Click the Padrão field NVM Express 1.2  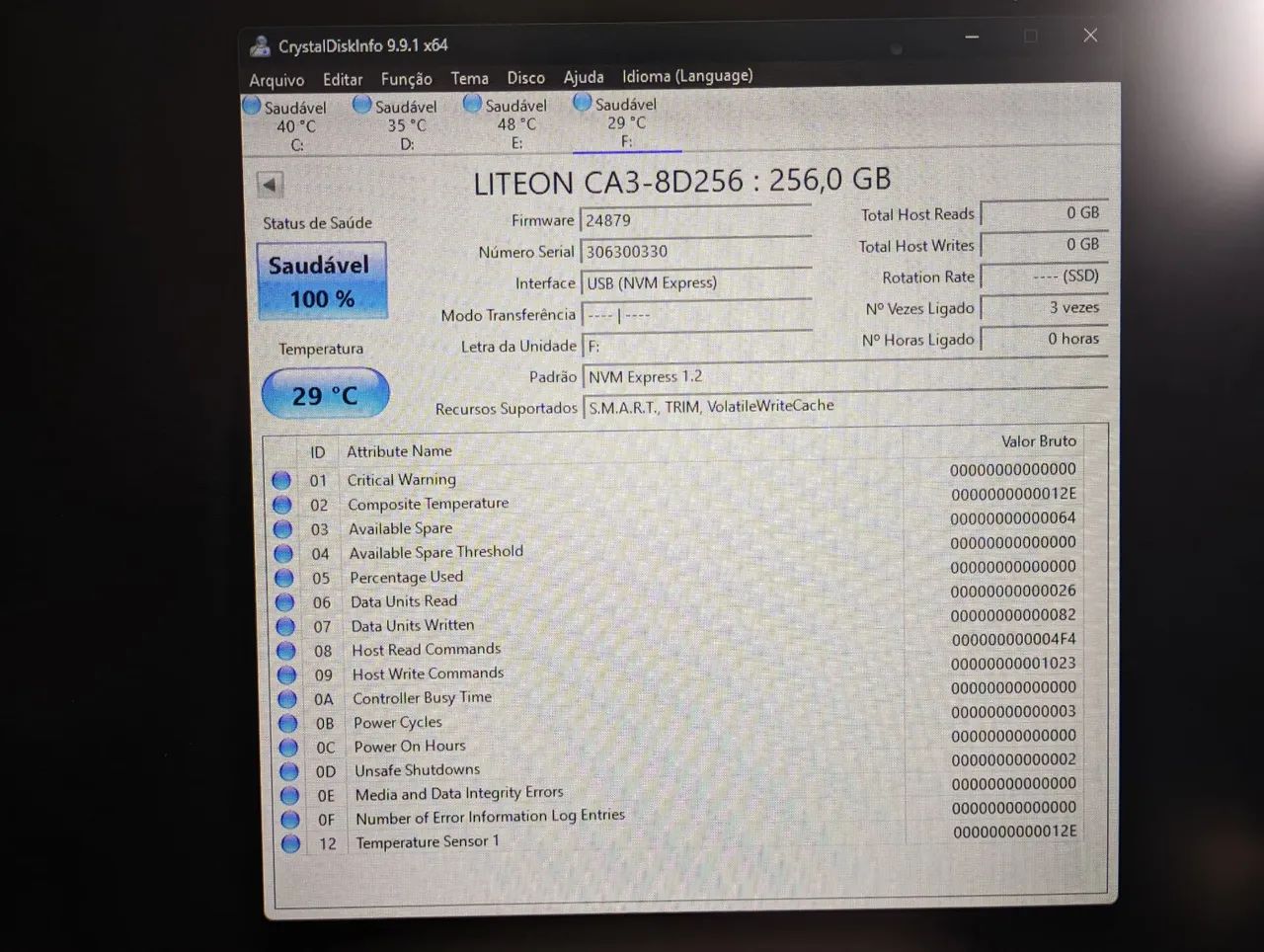[844, 376]
